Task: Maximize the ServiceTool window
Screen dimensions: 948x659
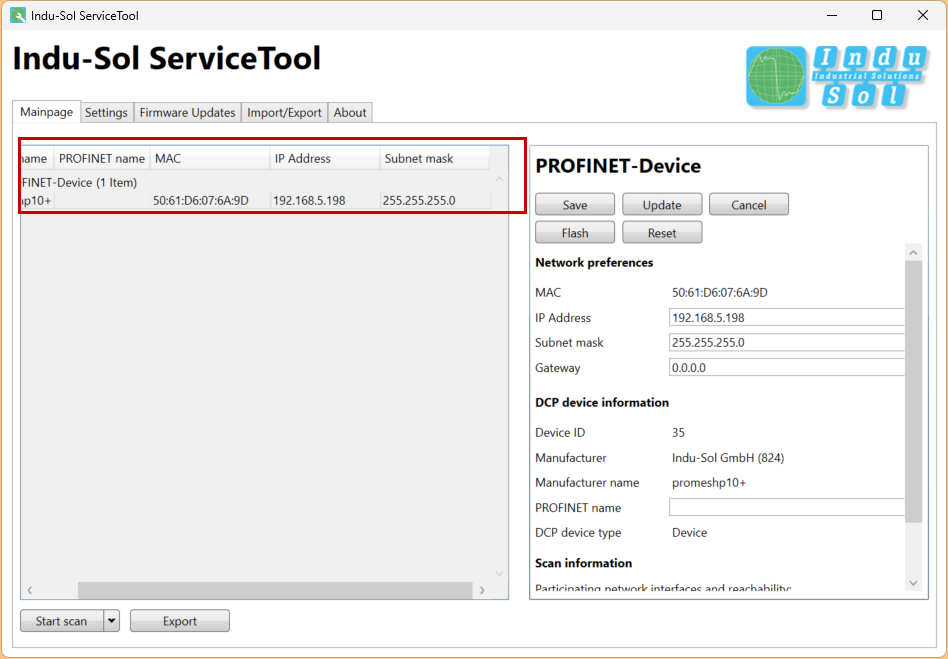Action: pyautogui.click(x=877, y=15)
